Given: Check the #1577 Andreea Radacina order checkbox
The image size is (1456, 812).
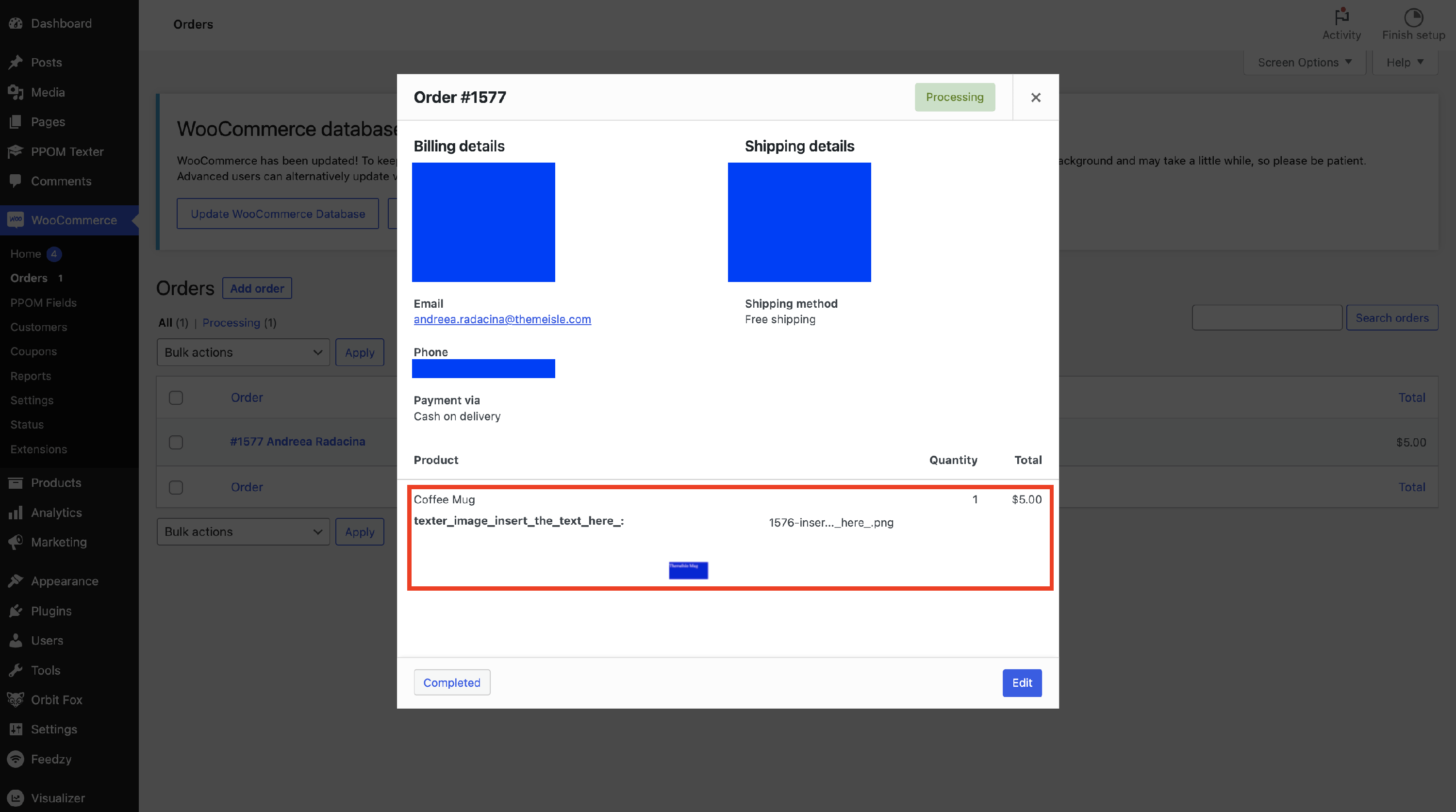Looking at the screenshot, I should tap(176, 442).
